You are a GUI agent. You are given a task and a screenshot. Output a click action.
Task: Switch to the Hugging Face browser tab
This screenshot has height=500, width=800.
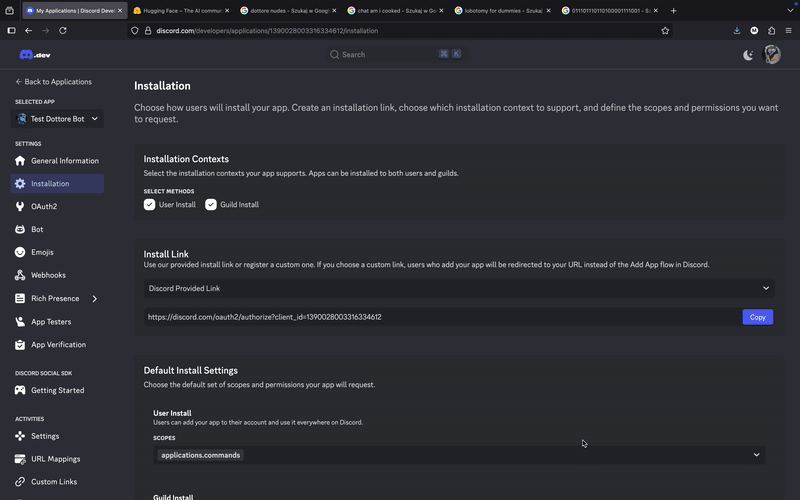180,11
